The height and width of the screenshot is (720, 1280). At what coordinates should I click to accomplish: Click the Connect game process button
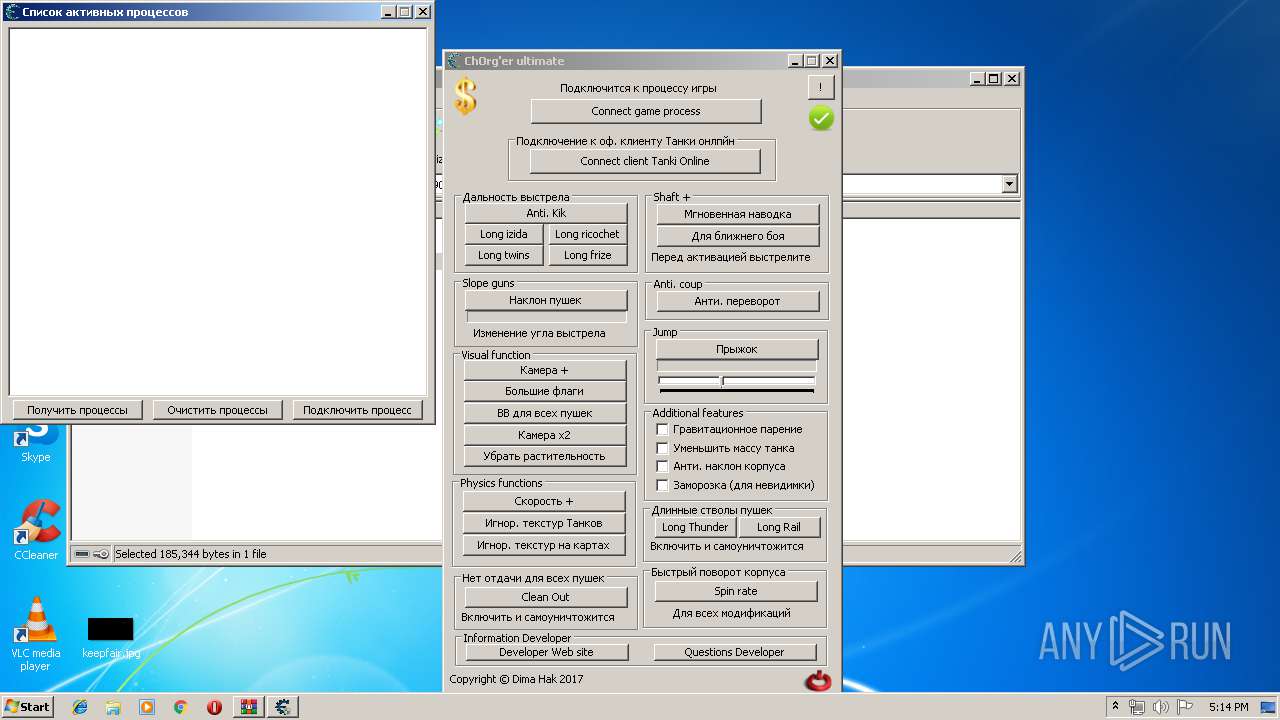(646, 111)
